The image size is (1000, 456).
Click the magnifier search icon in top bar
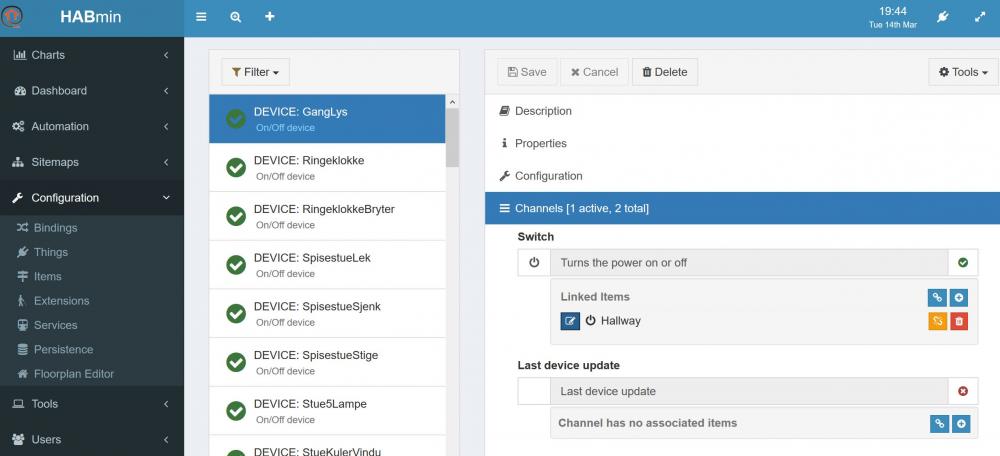(x=235, y=17)
